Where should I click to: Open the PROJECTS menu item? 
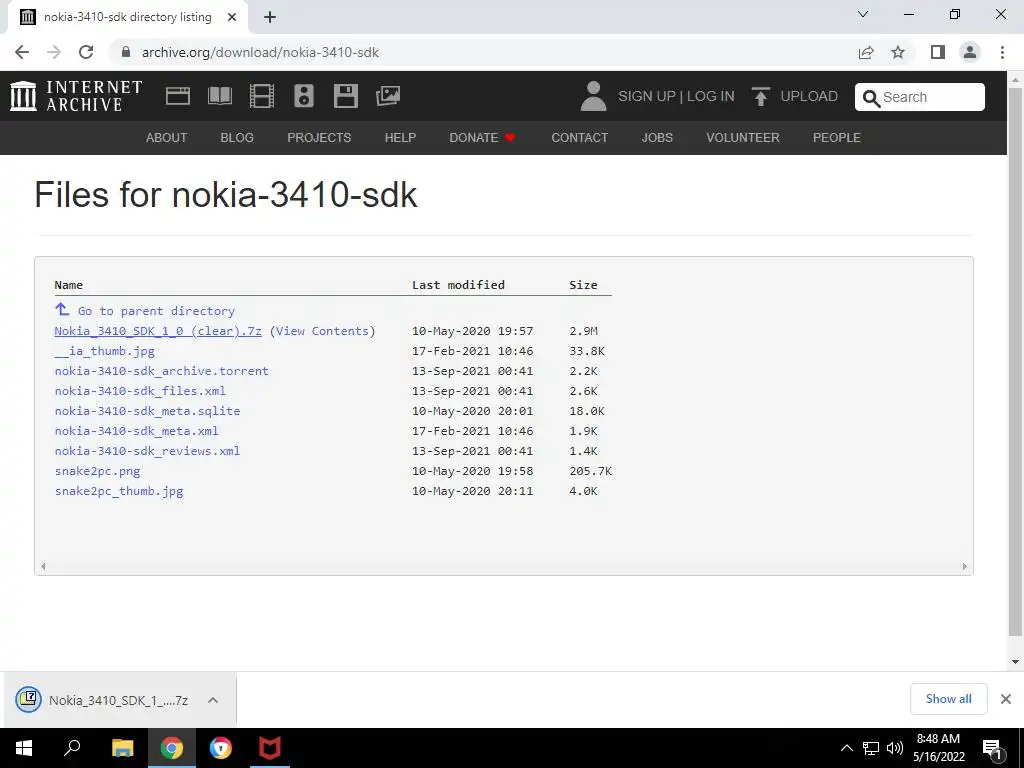(x=319, y=138)
